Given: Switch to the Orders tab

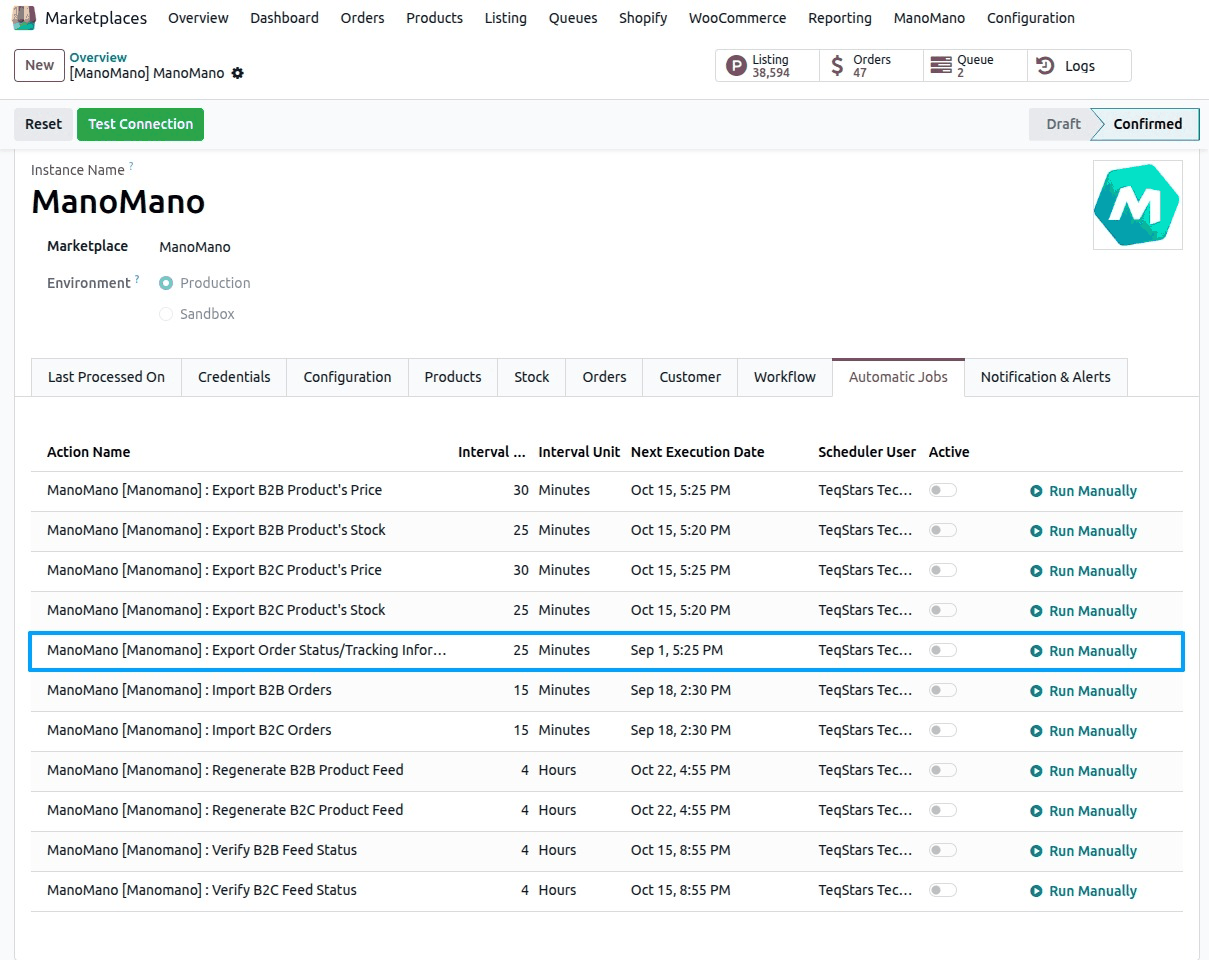Looking at the screenshot, I should (604, 377).
